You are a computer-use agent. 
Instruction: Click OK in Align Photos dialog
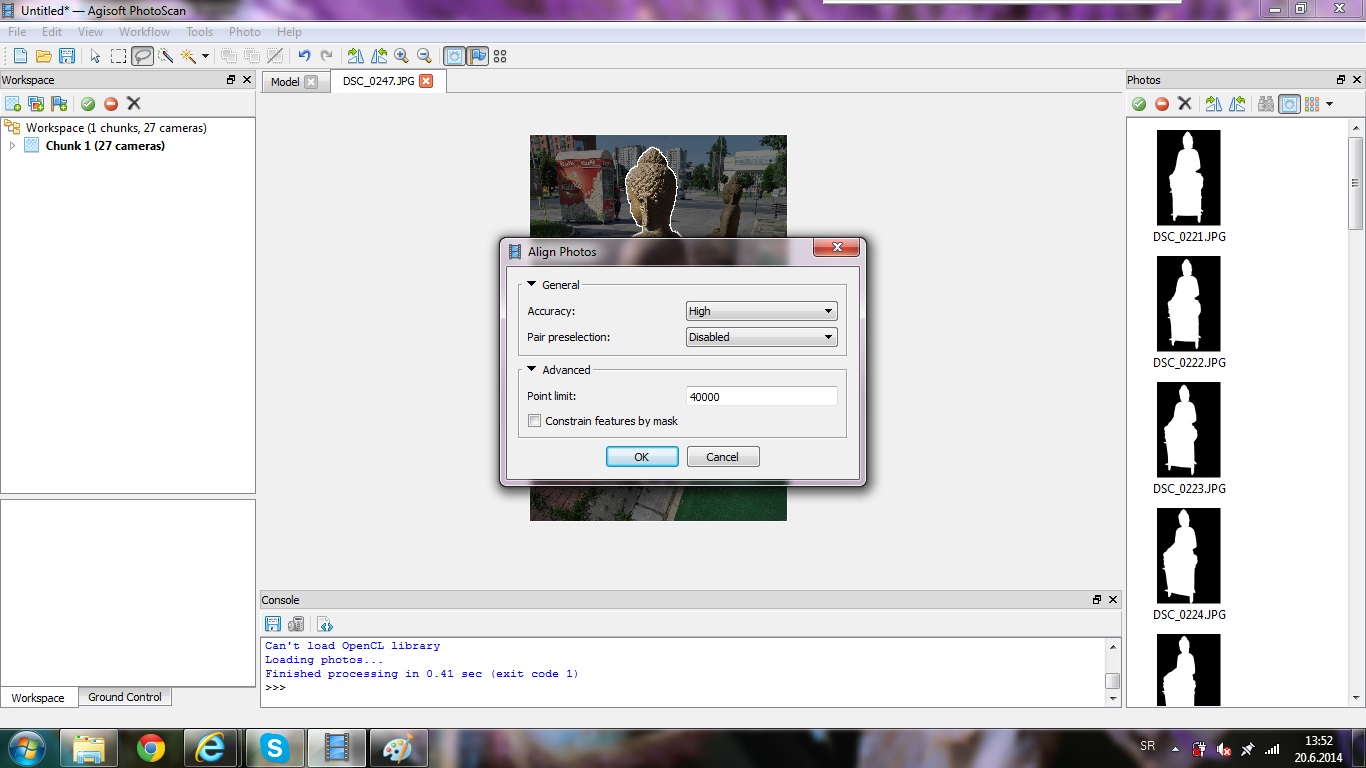pyautogui.click(x=642, y=457)
